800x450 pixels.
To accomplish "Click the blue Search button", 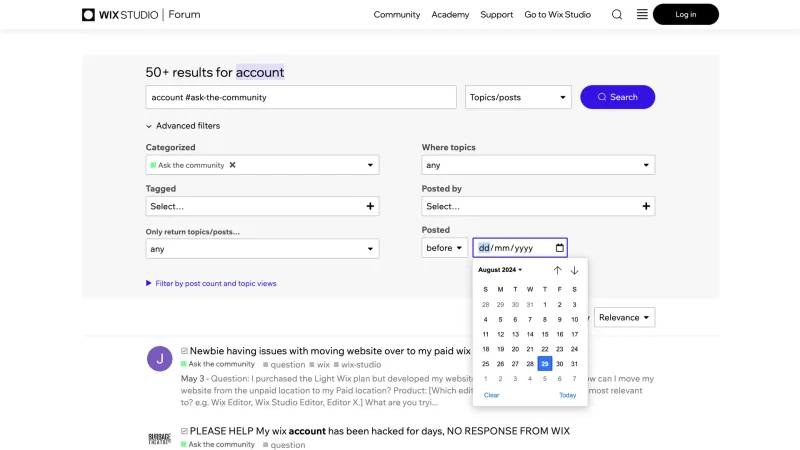I will point(617,97).
